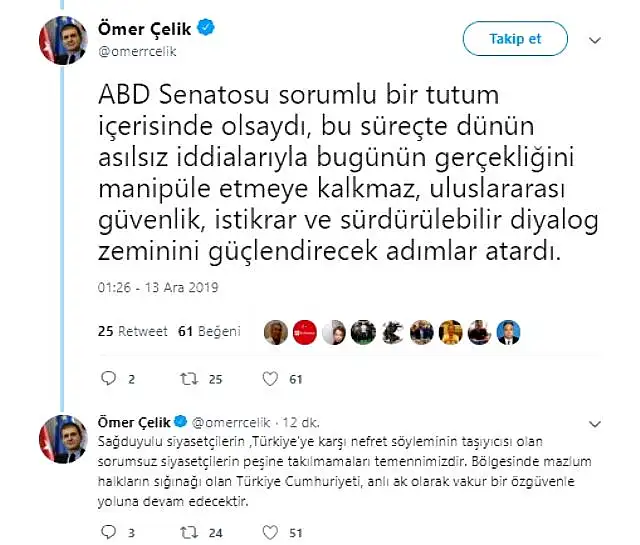Screen dimensions: 640x545
Task: Click Ömer Çelik's large profile picture
Action: [x=63, y=40]
